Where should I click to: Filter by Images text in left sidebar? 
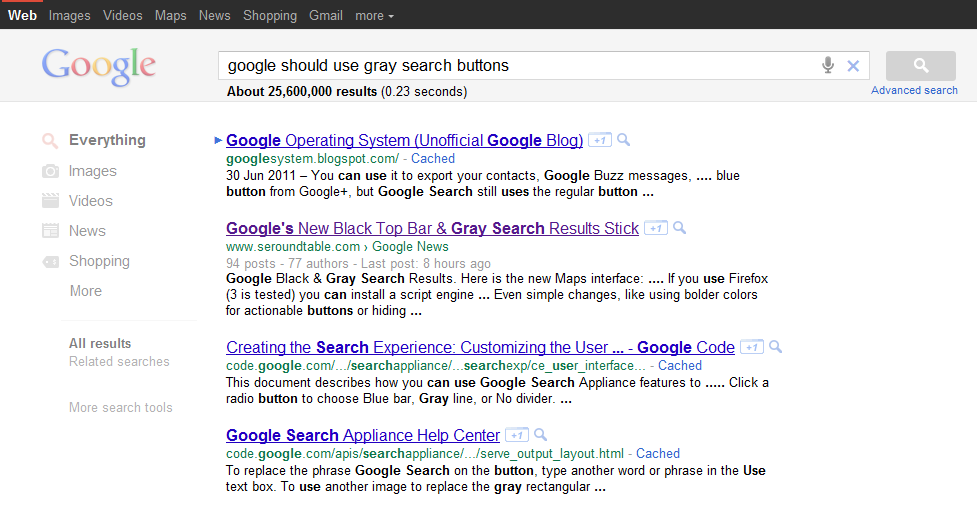[x=92, y=171]
